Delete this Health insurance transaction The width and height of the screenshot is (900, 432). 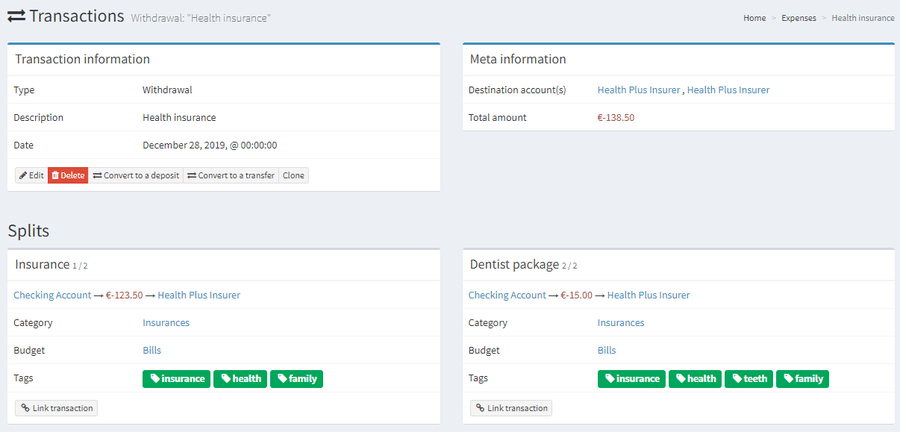(68, 176)
